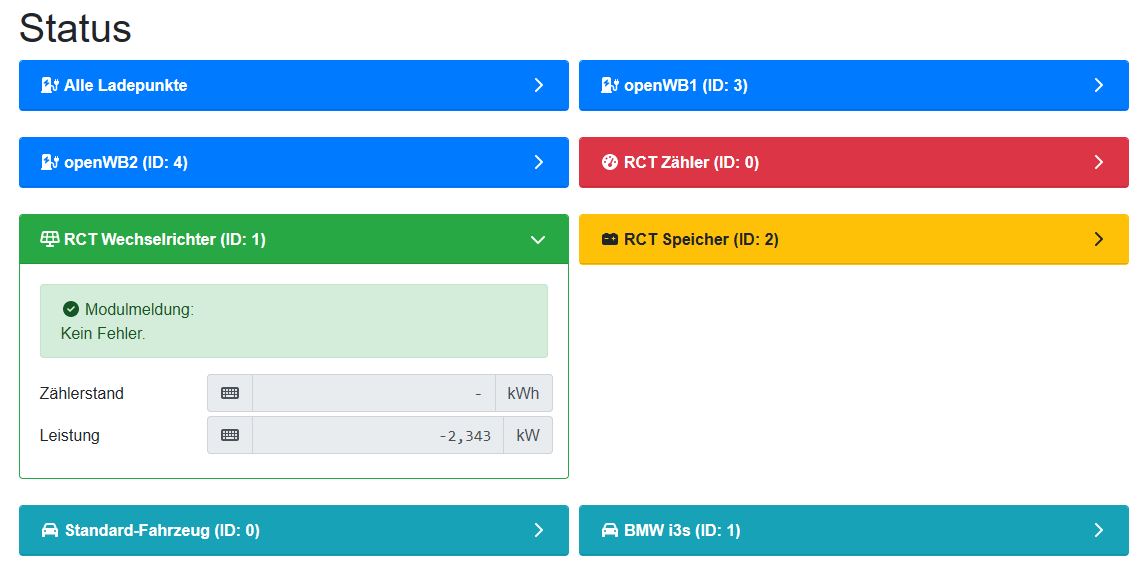Click charging station icon beside Alle Ladepunkte

49,86
